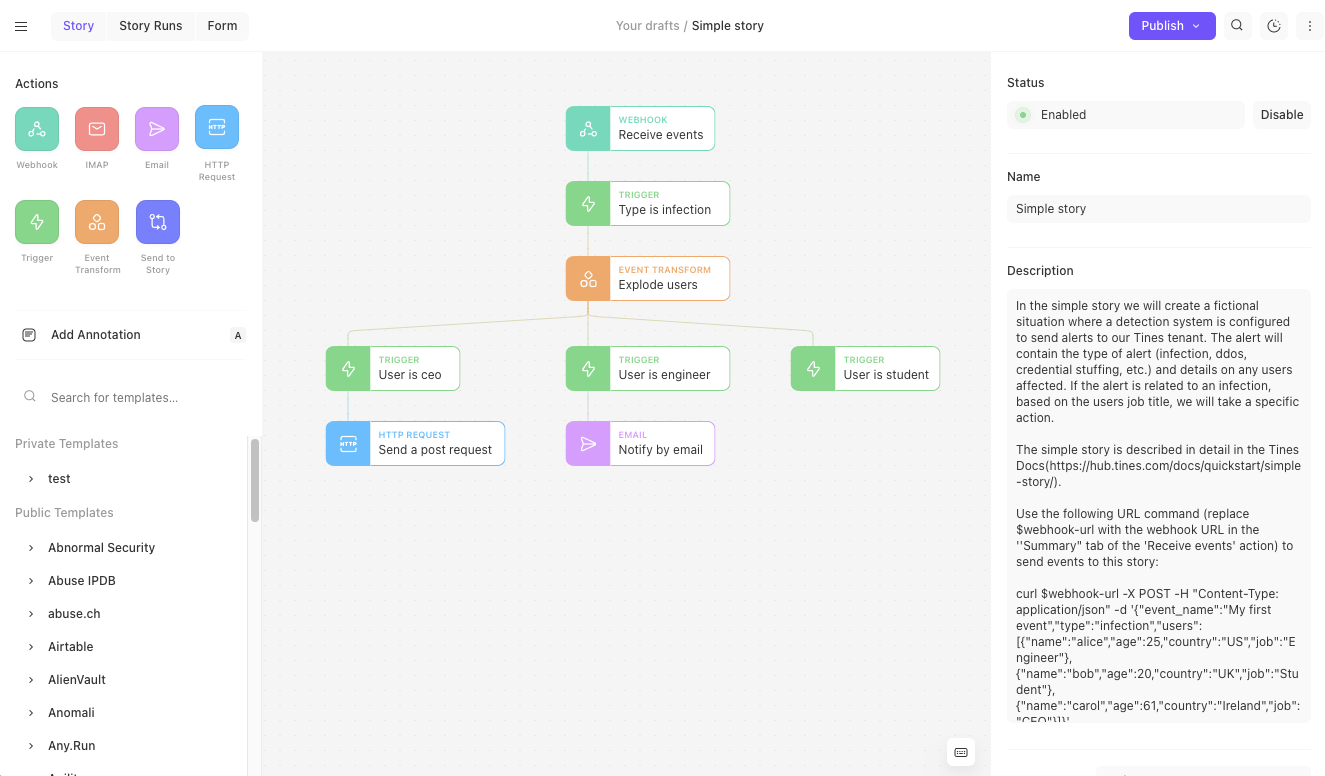
Task: Click the templates list scrollbar
Action: [255, 481]
